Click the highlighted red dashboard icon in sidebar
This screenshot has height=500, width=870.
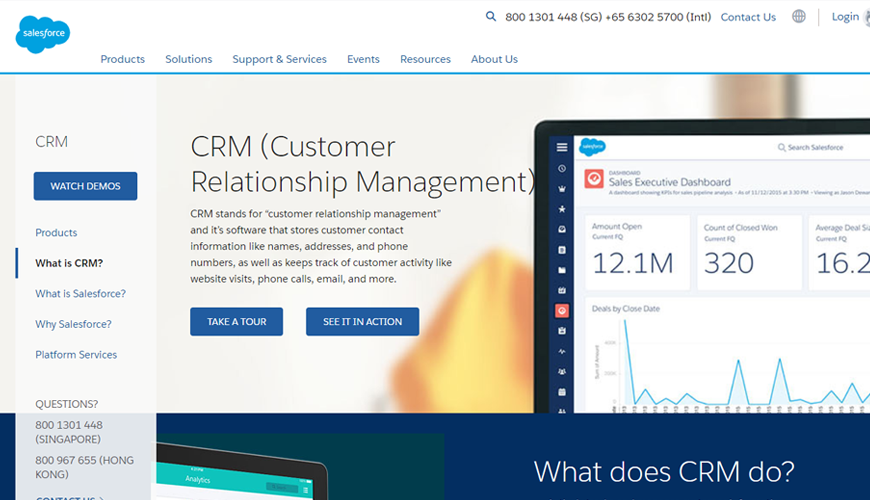coord(562,311)
